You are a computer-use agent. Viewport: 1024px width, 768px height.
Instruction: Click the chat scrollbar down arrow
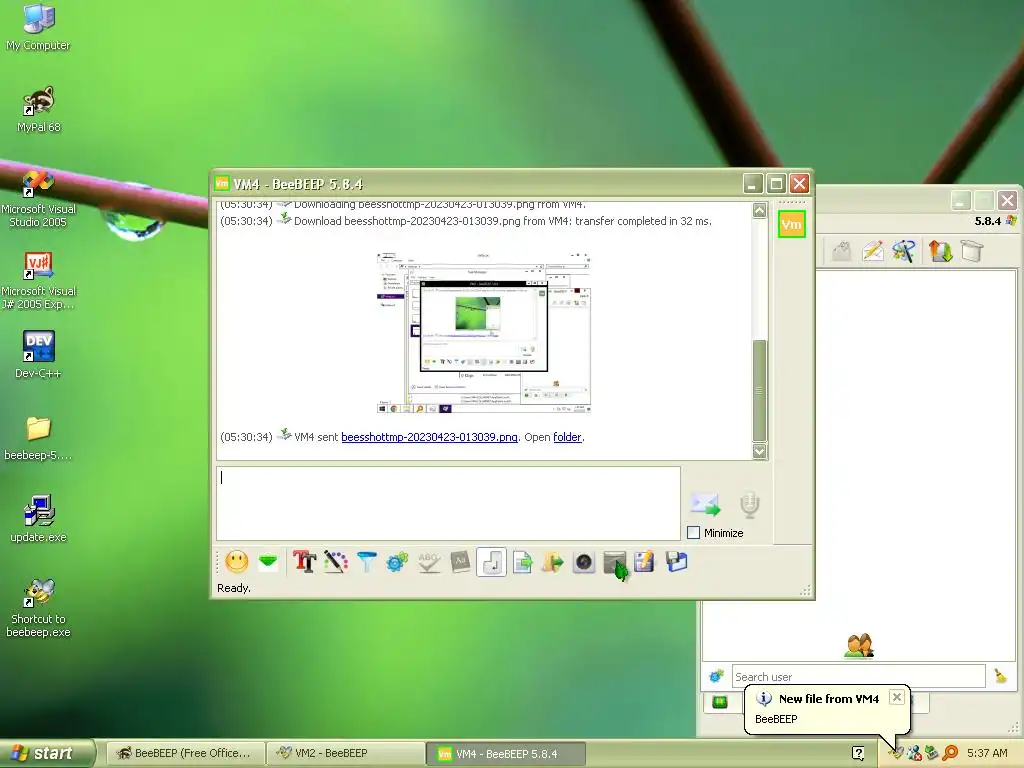[x=759, y=451]
